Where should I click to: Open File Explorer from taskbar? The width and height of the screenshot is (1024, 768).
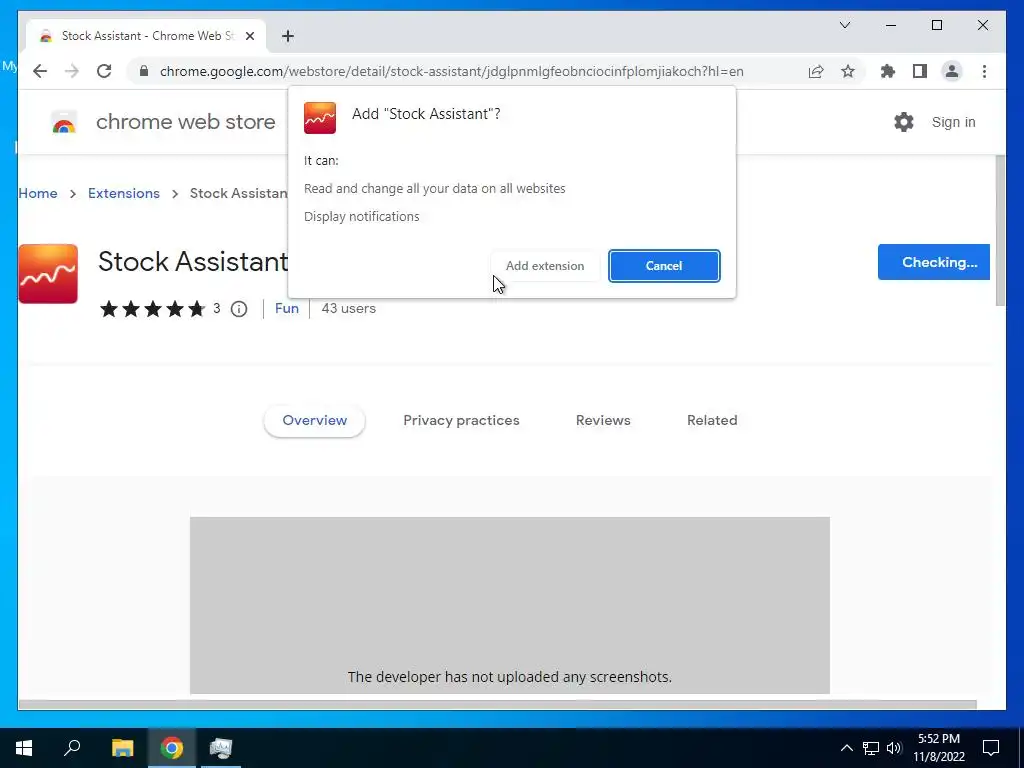coord(122,748)
